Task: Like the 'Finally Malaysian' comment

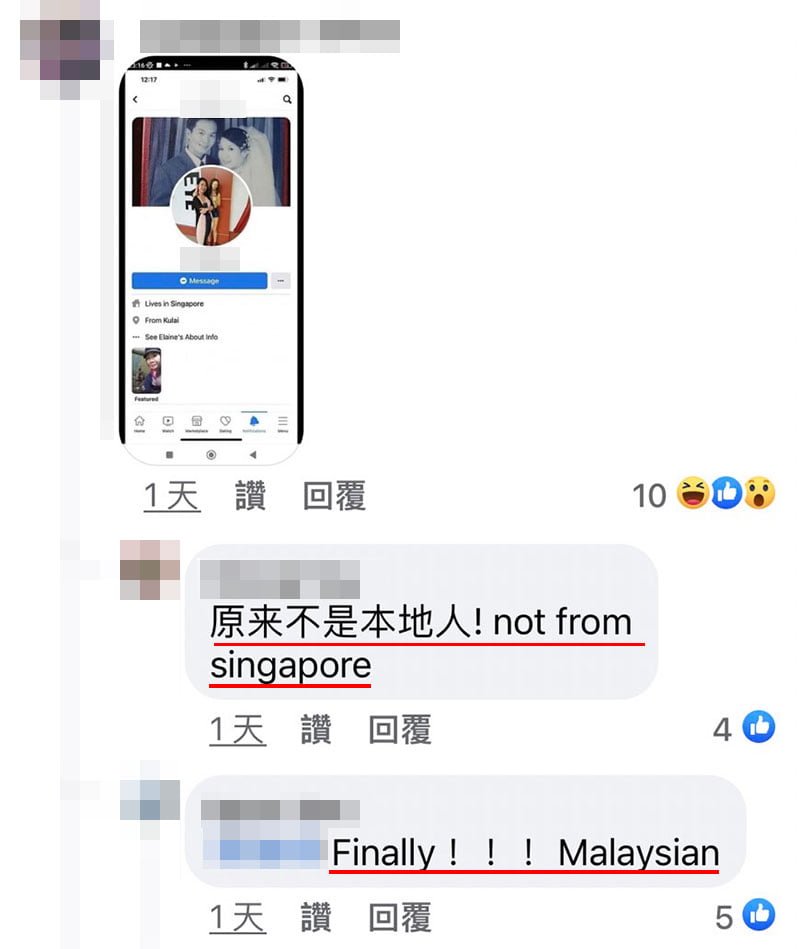Action: [316, 918]
